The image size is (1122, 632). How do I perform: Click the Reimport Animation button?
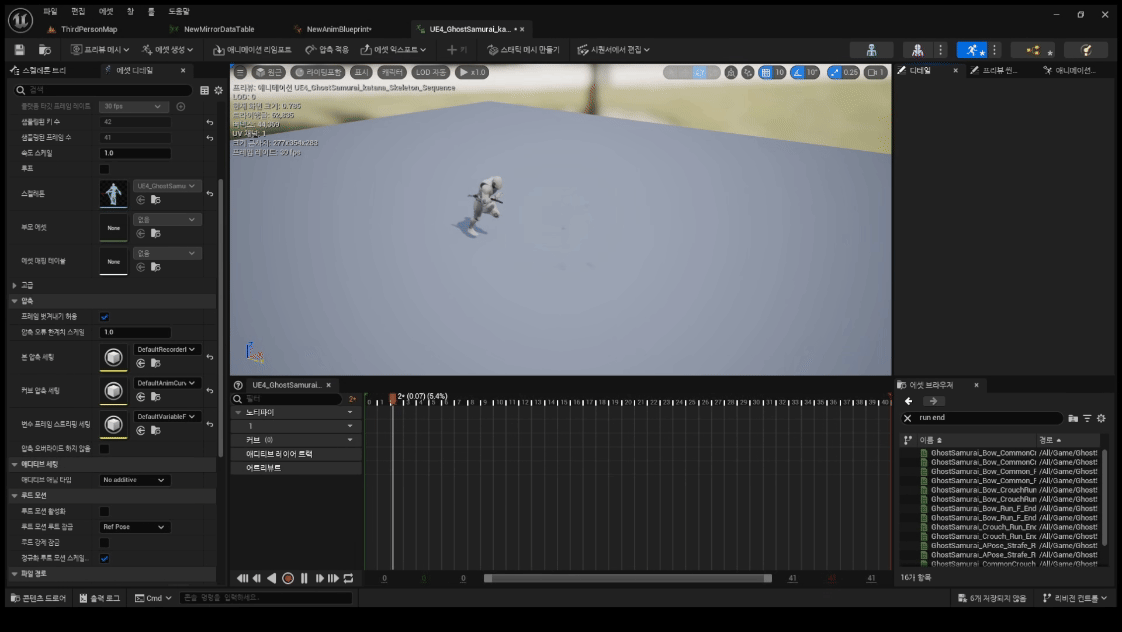252,49
